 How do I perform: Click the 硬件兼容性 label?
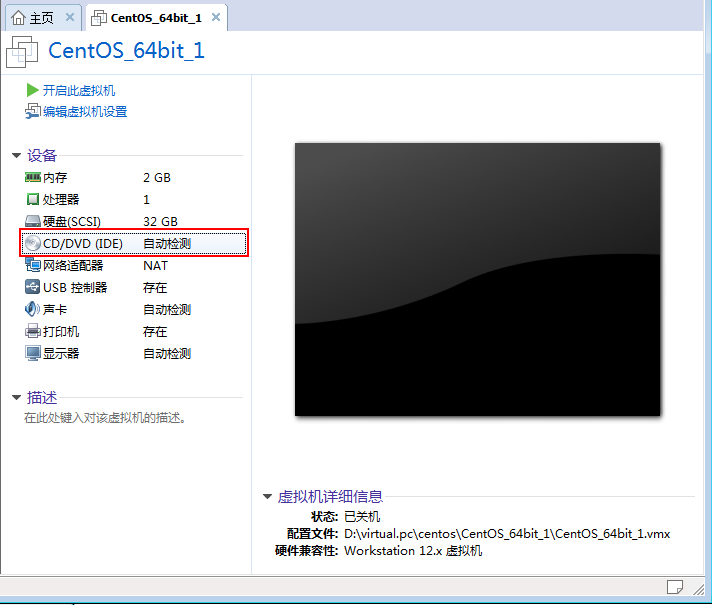click(307, 551)
